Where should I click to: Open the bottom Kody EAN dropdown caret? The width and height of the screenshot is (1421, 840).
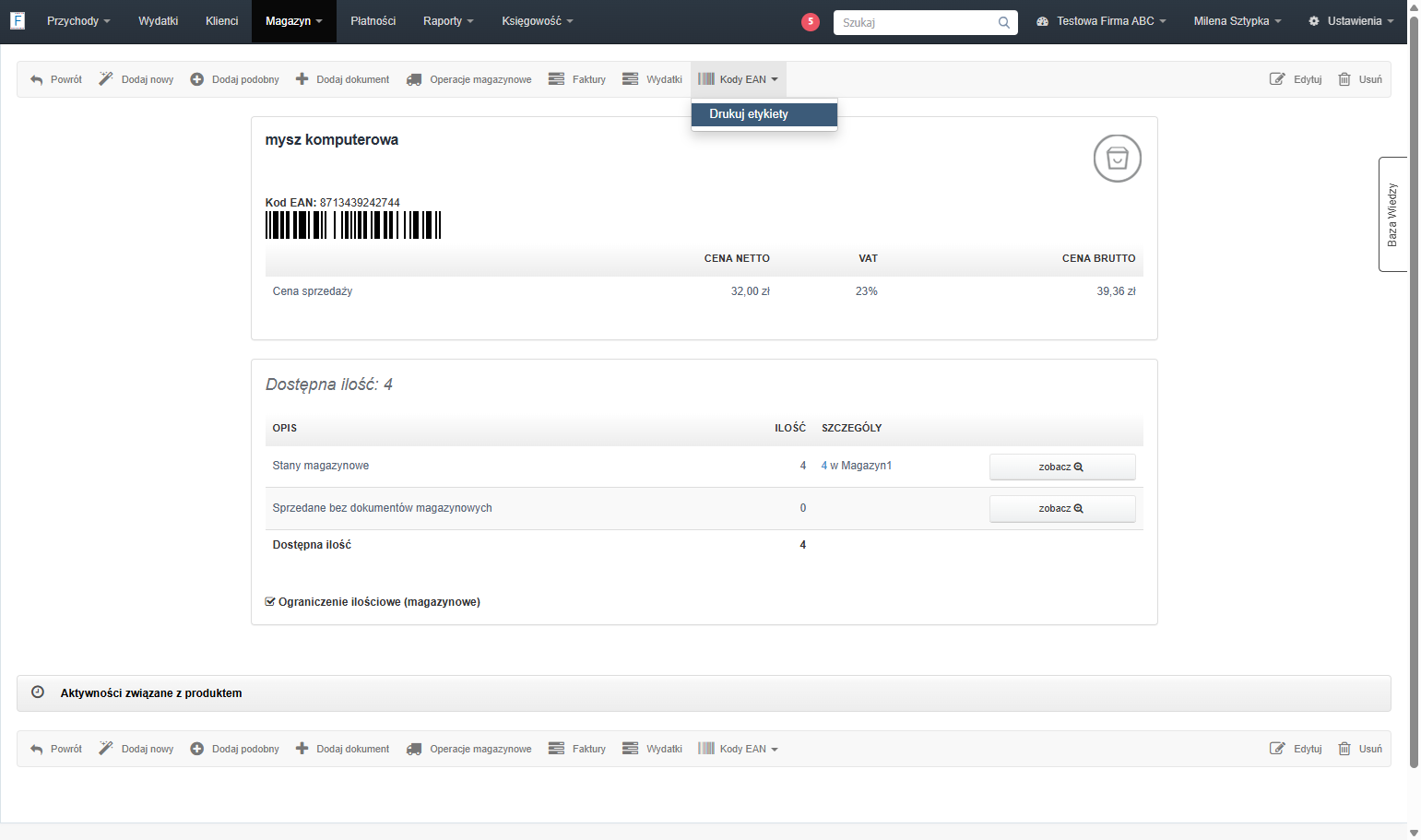(x=775, y=750)
